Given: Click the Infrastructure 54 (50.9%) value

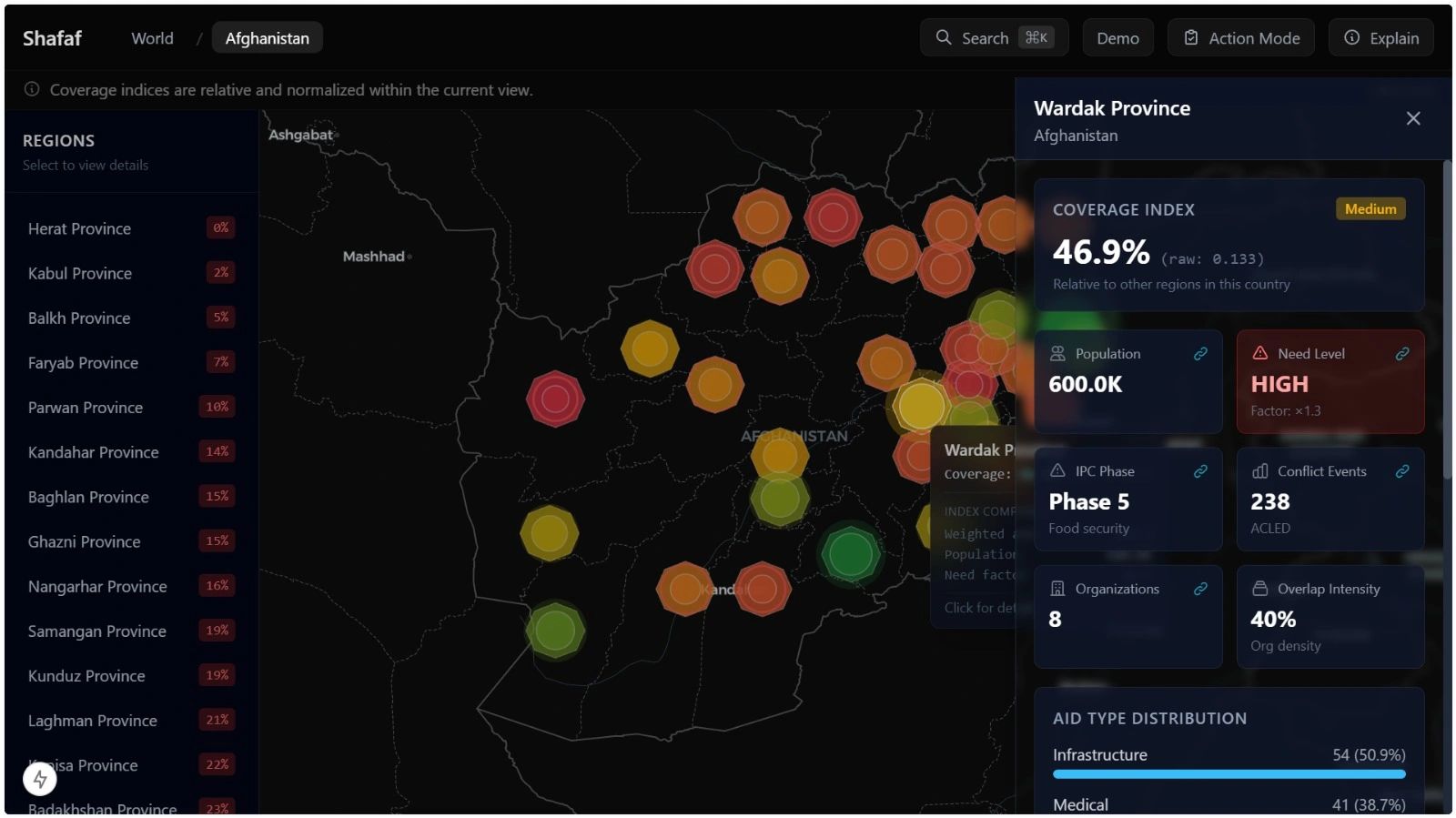Looking at the screenshot, I should (1369, 754).
